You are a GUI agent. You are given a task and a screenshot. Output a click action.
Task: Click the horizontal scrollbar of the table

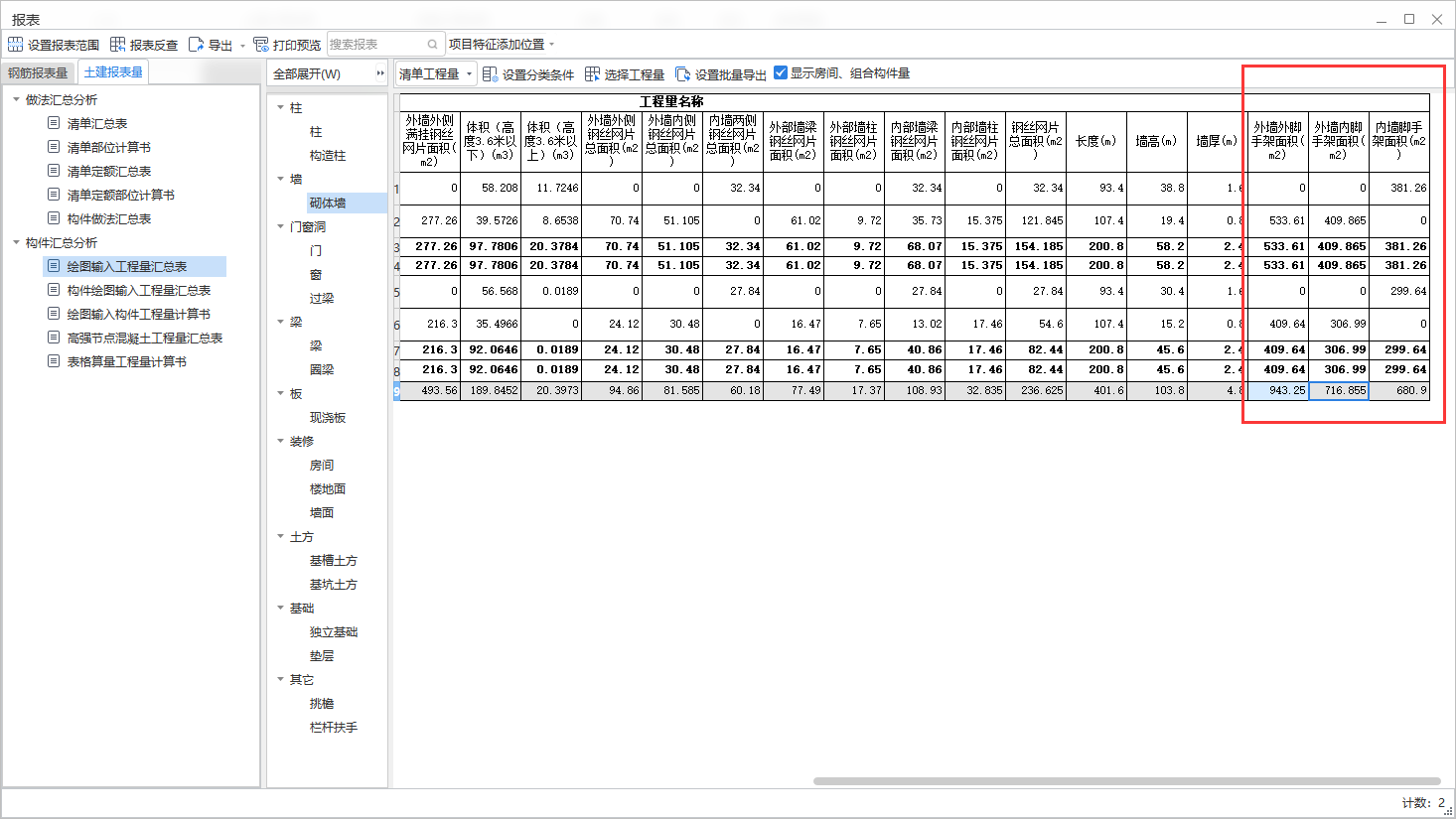tap(1126, 781)
